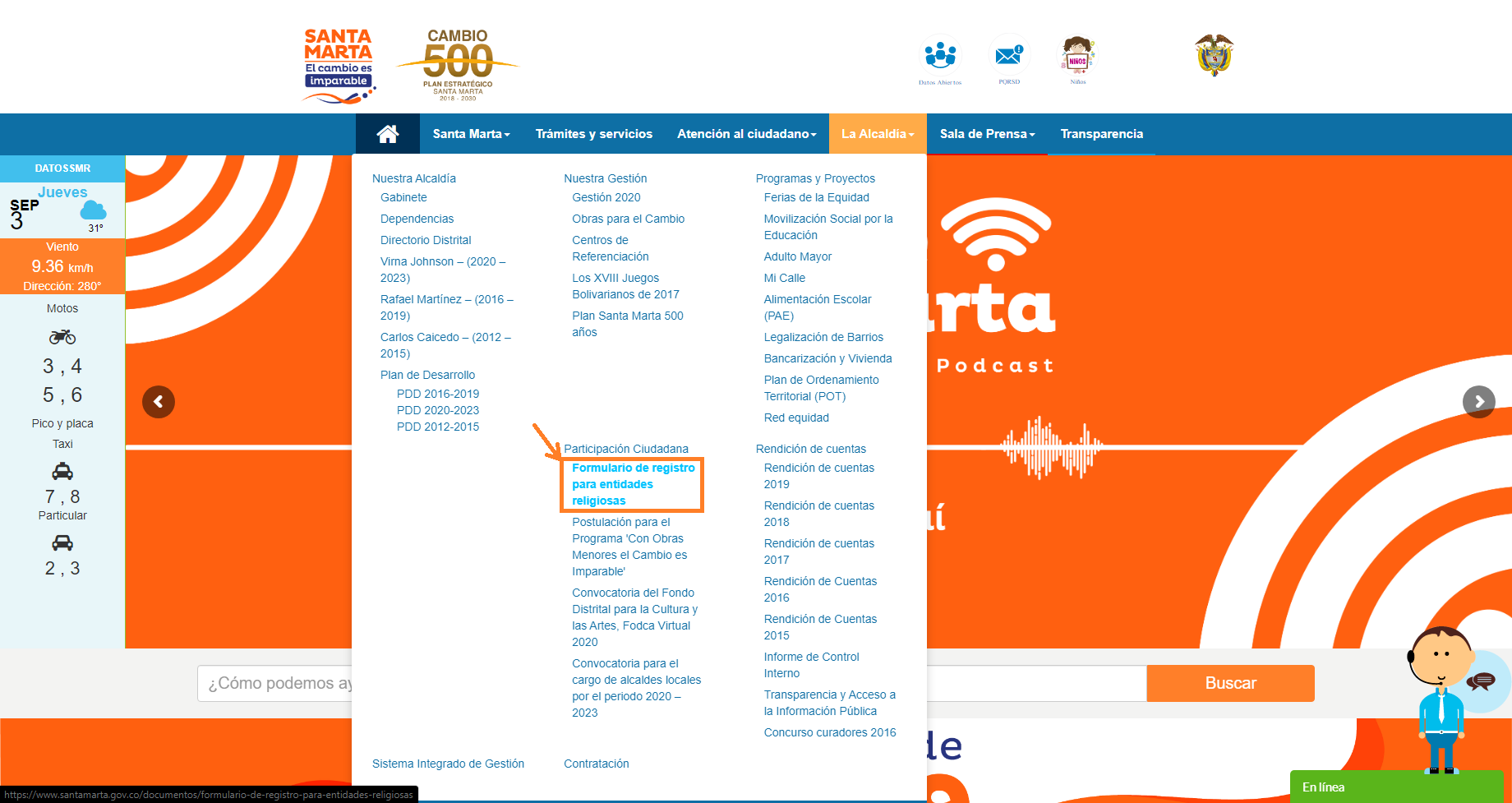Expand the Sala de Prensa dropdown

coord(988,134)
